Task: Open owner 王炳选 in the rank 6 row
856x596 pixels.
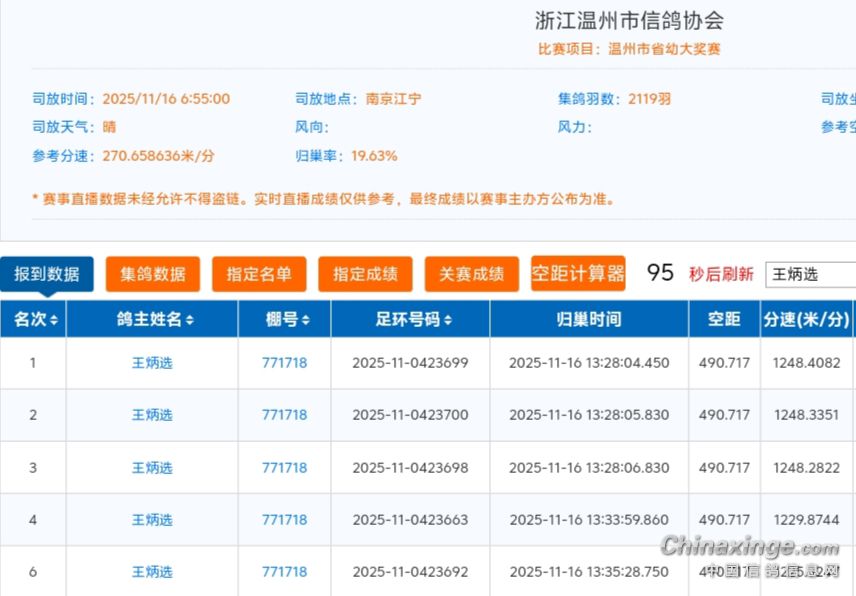Action: (152, 572)
